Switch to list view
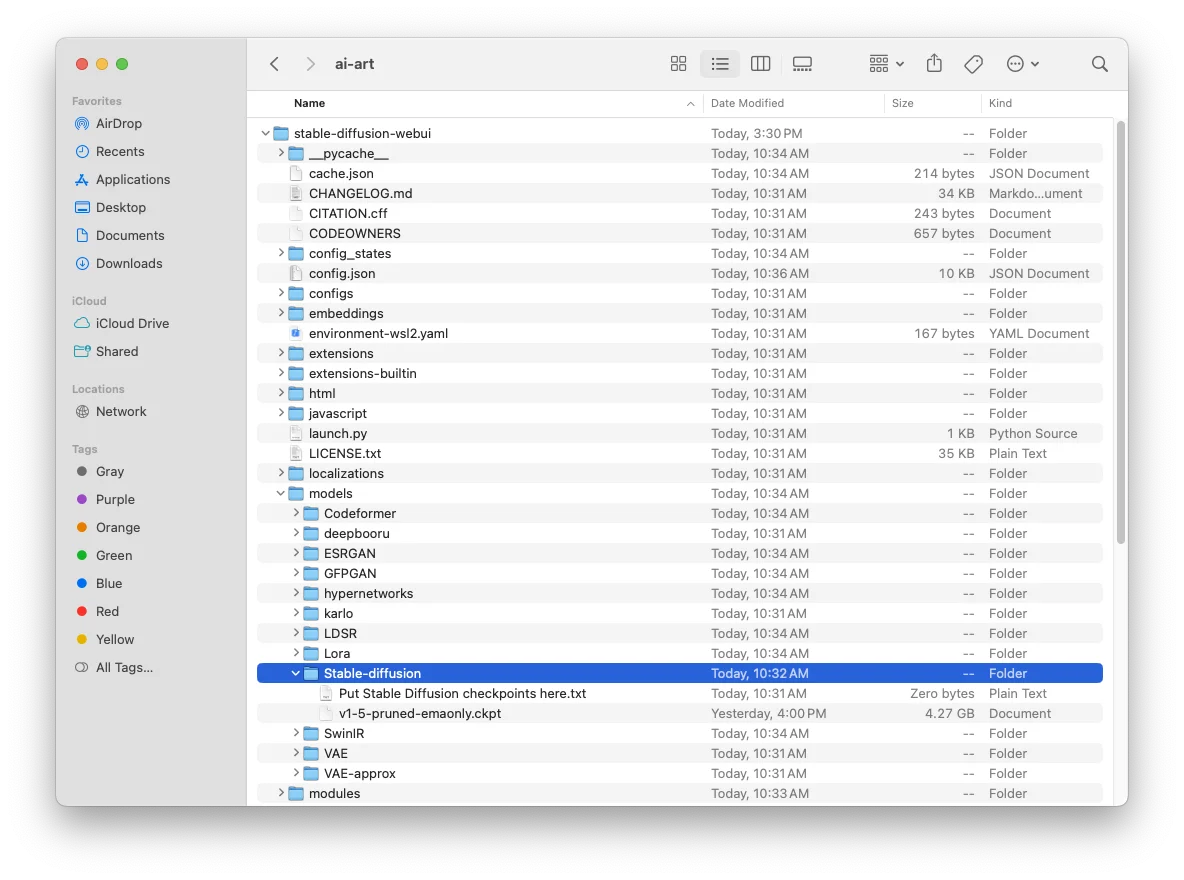This screenshot has width=1184, height=880. tap(720, 64)
